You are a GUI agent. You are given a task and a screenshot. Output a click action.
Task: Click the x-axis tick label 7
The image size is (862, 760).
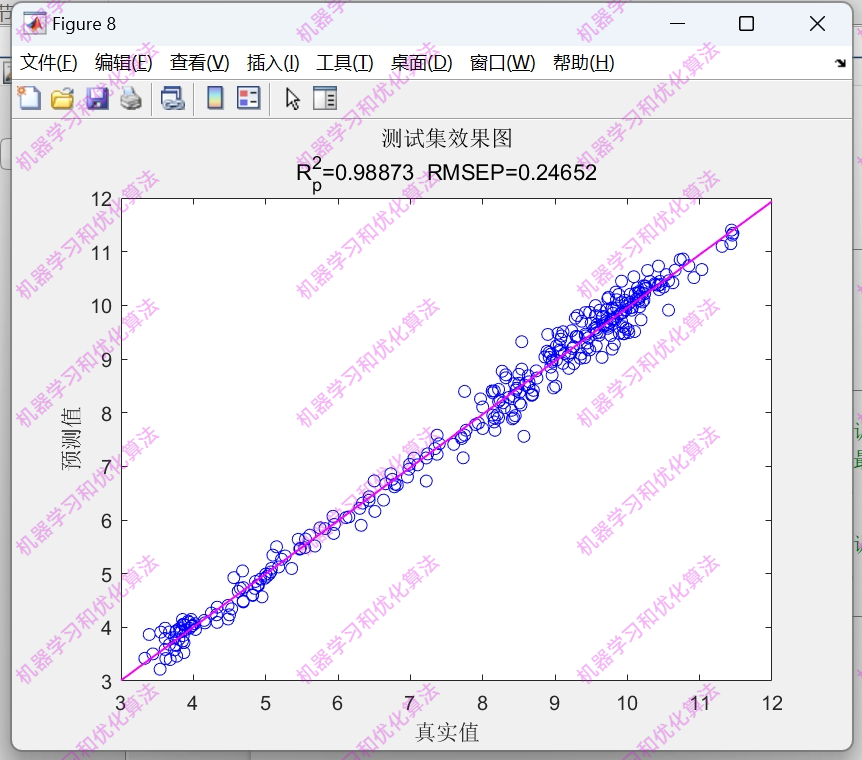coord(410,703)
